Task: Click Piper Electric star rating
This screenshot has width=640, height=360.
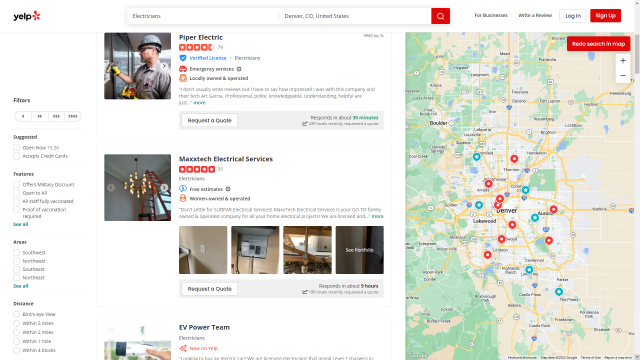Action: tap(196, 47)
